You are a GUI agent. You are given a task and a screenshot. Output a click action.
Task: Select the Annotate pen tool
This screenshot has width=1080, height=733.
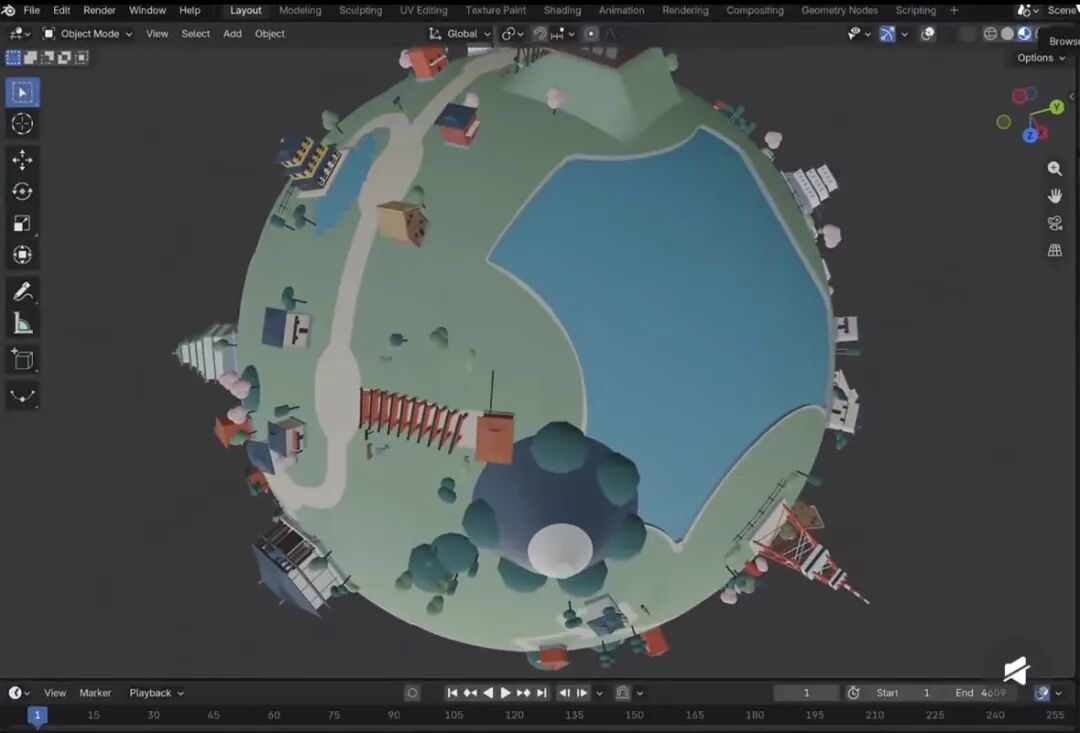tap(22, 291)
